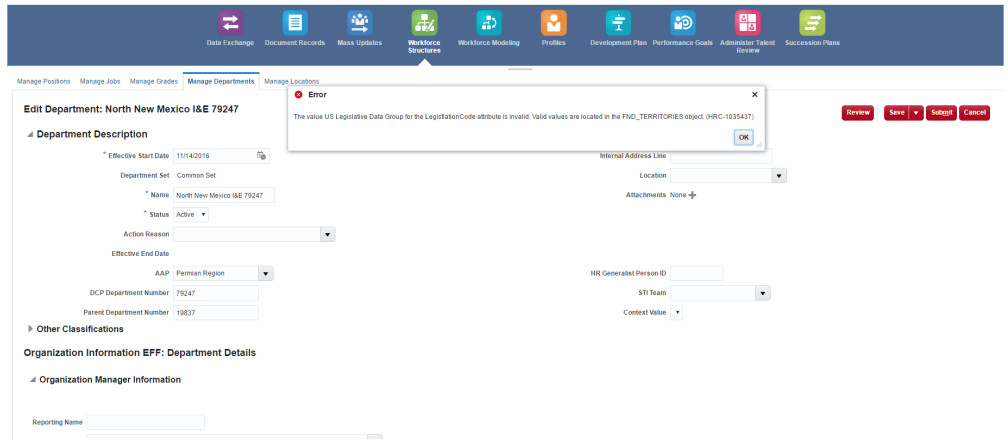
Task: Close the Error dialog with X
Action: pyautogui.click(x=755, y=94)
